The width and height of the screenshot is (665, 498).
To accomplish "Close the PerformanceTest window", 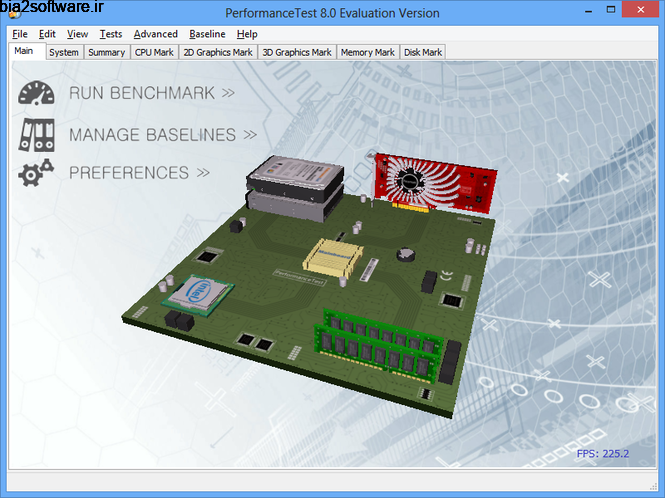I will point(640,10).
